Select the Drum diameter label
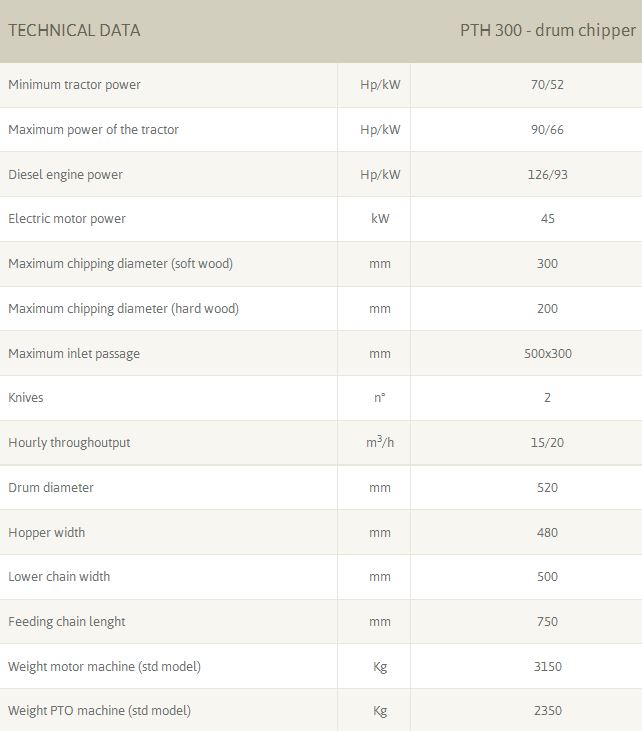Viewport: 642px width, 731px height. pos(51,488)
